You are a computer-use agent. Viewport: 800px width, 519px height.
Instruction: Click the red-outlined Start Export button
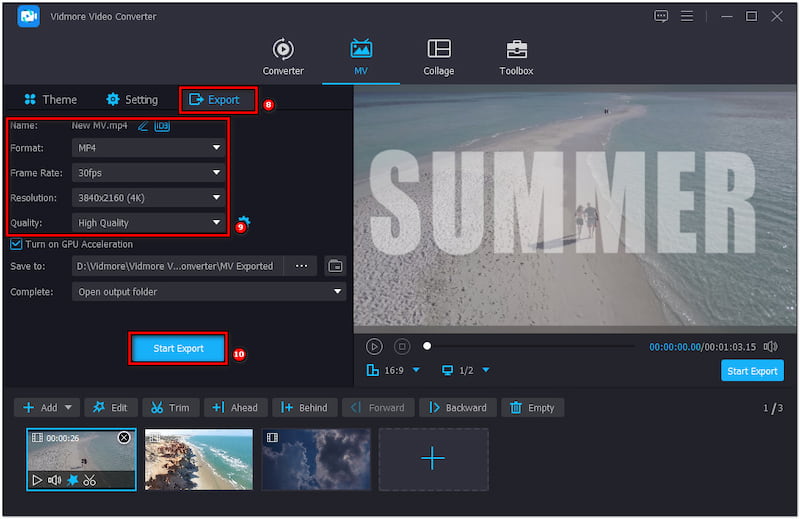(179, 348)
